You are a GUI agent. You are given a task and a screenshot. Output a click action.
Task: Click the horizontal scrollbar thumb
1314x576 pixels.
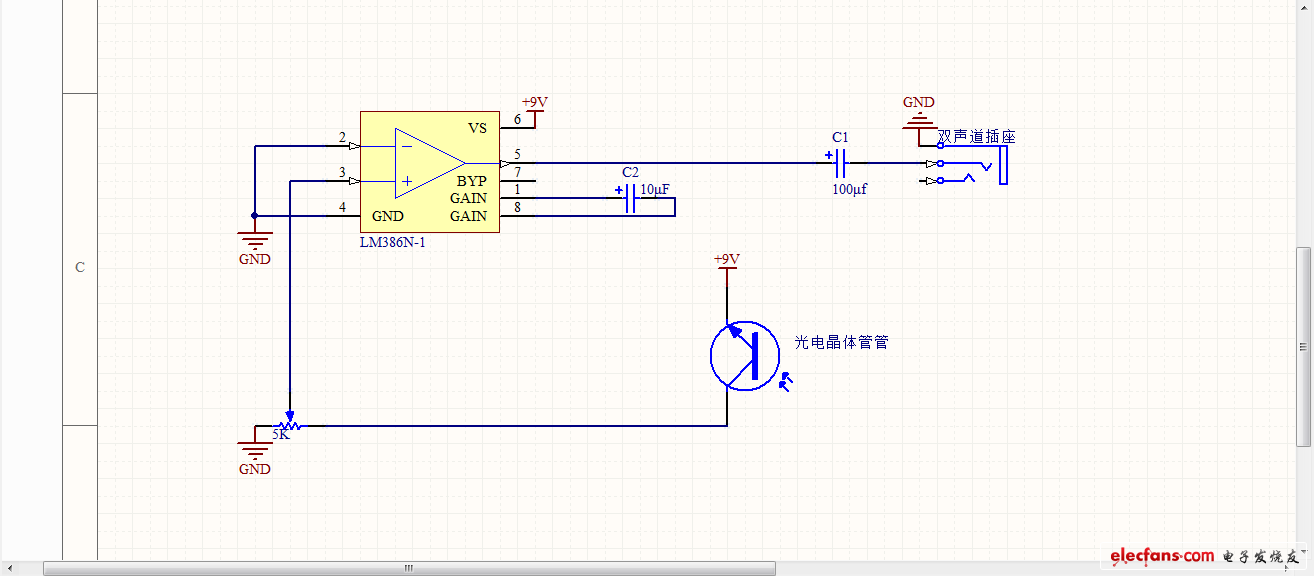click(x=409, y=568)
